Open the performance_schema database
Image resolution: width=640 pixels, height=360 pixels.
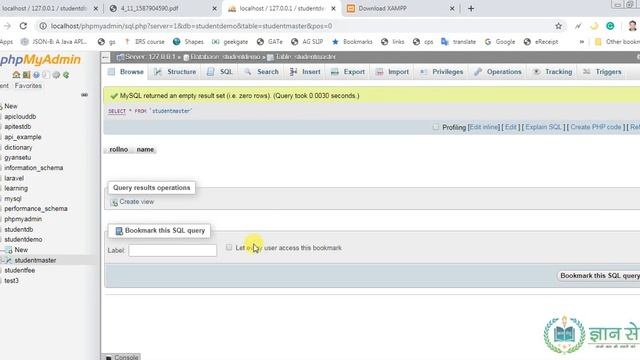click(x=36, y=209)
